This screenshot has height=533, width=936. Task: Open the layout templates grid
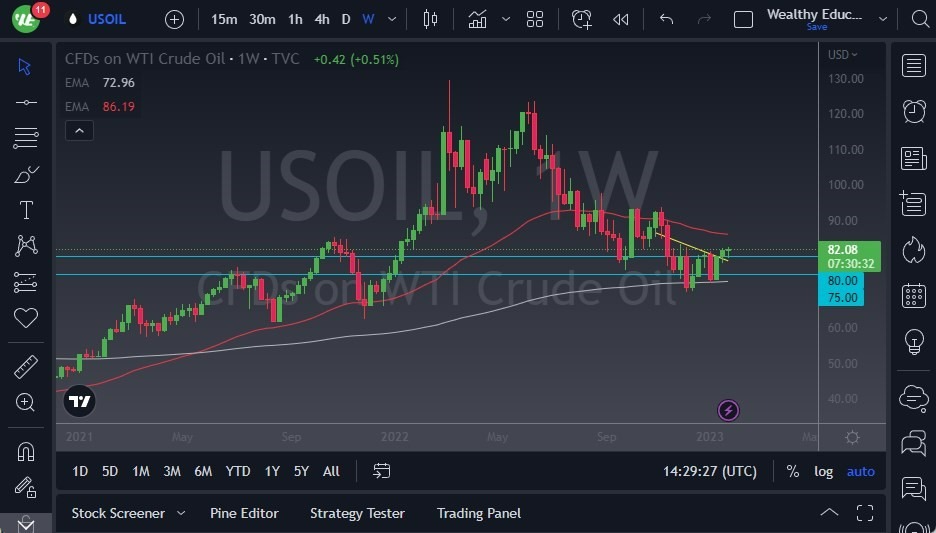pos(535,20)
